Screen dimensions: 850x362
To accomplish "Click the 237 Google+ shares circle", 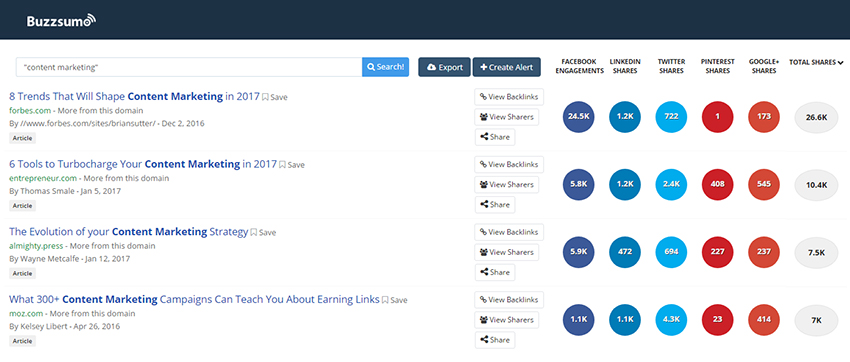I will [764, 253].
